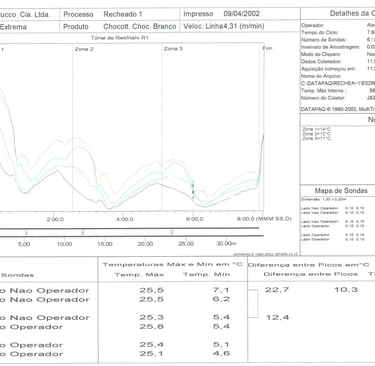Click time axis label '6:00.0'
This screenshot has height=366, width=375.
(x=195, y=219)
